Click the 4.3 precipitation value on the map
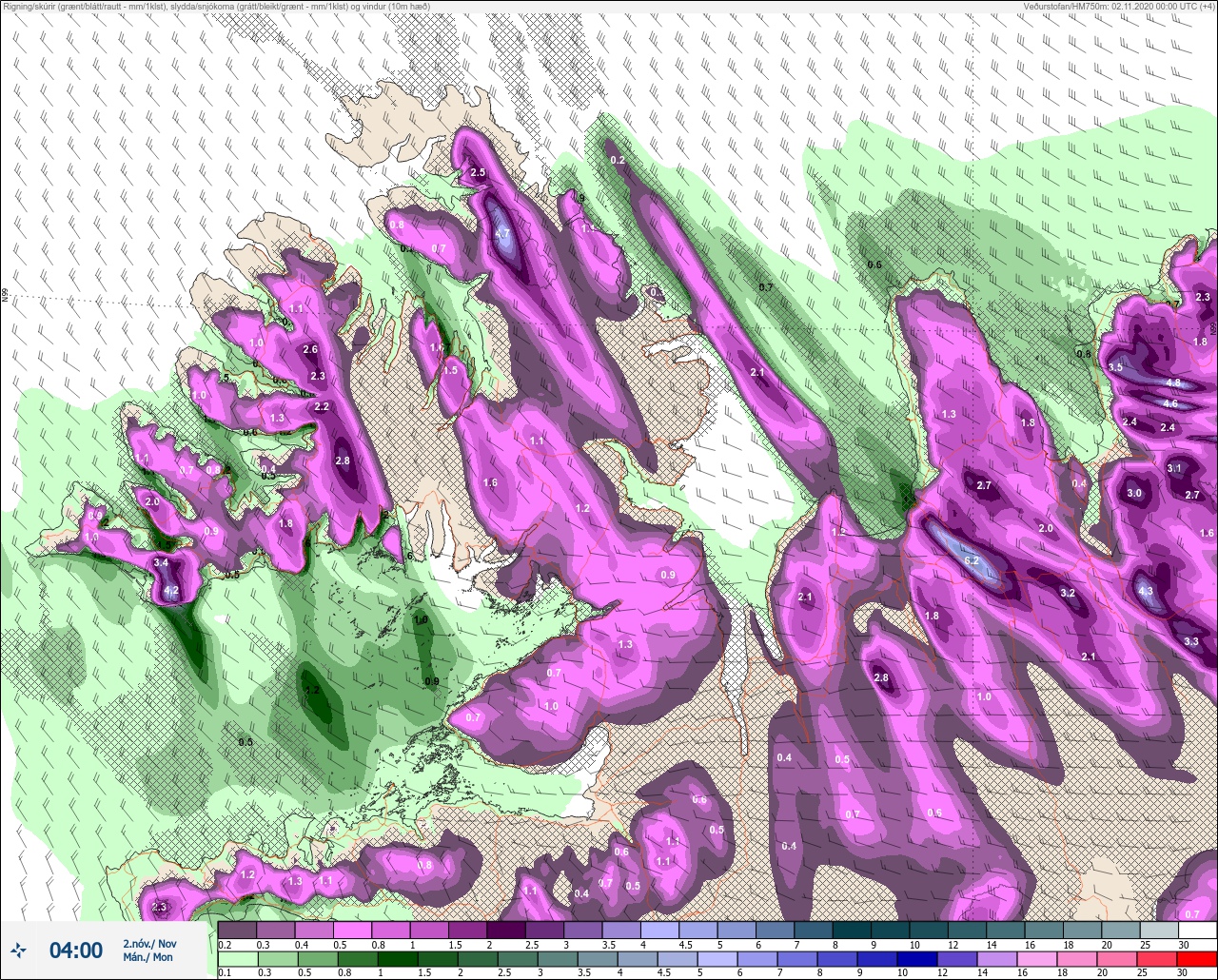 (1146, 591)
